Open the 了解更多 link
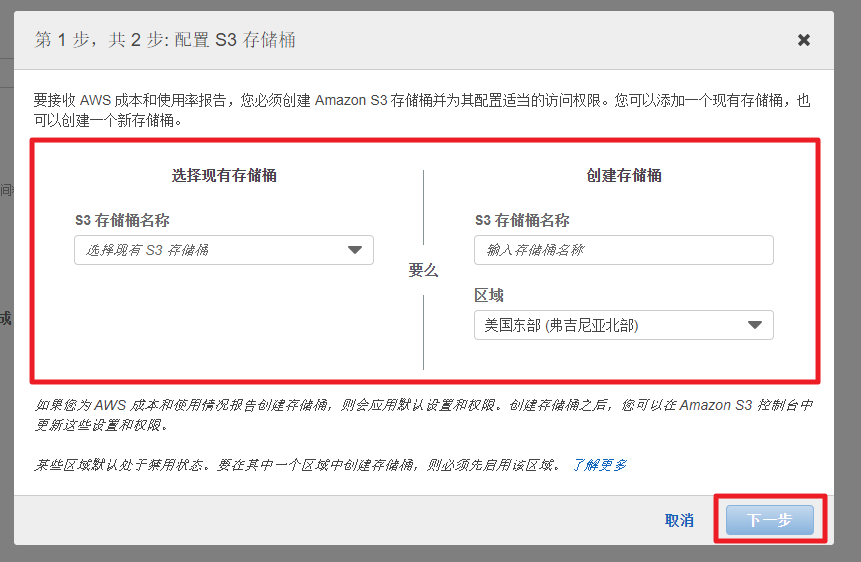Viewport: 861px width, 562px height. point(599,465)
